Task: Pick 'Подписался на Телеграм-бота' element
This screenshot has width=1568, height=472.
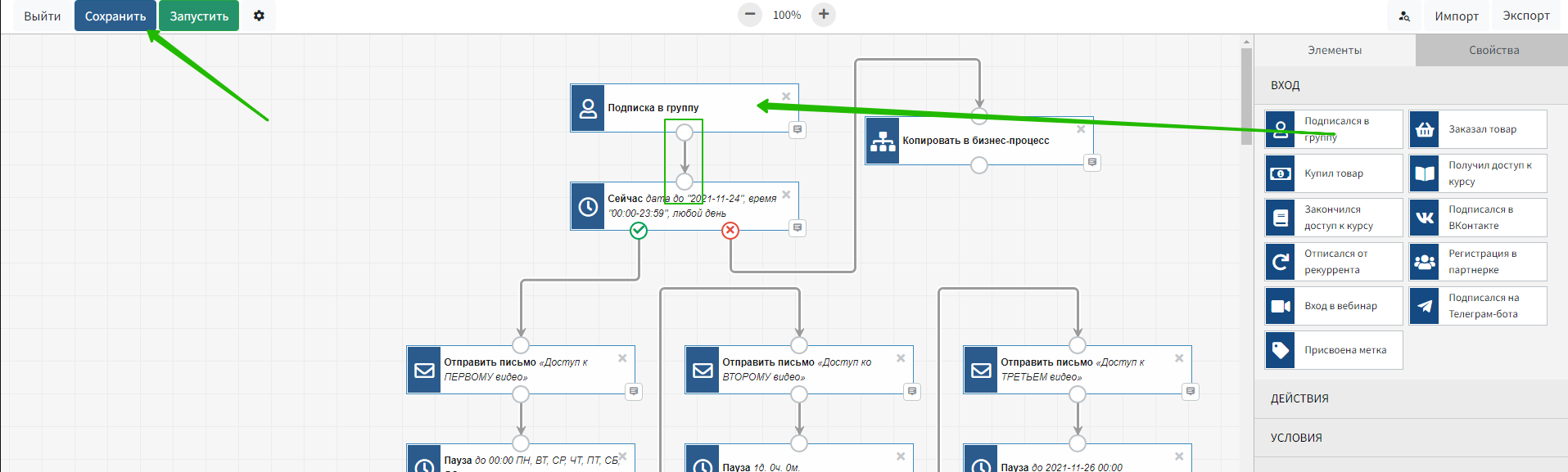Action: click(x=1477, y=306)
